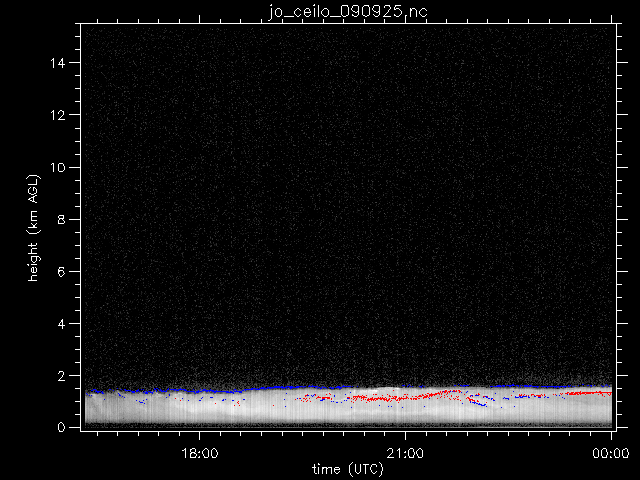Click the 6 km height tick label
The image size is (640, 480).
65,271
